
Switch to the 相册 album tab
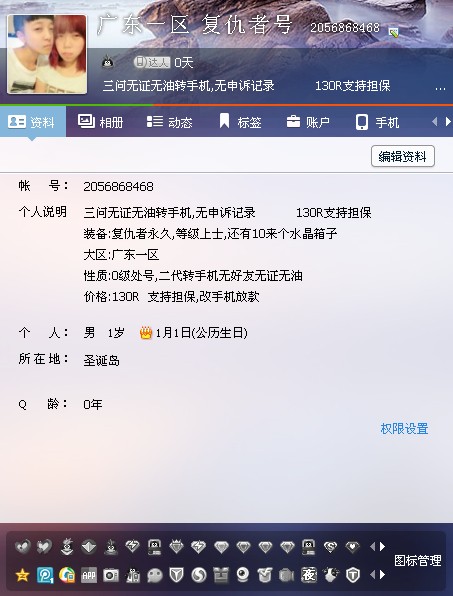click(101, 122)
